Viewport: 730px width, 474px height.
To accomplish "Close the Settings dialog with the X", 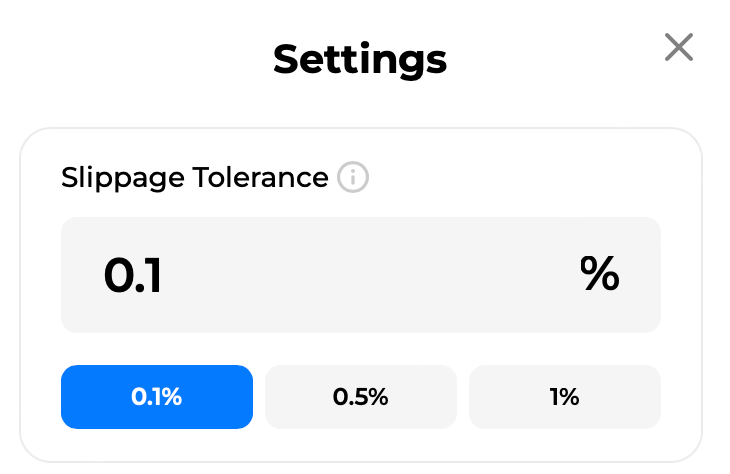I will (x=678, y=47).
